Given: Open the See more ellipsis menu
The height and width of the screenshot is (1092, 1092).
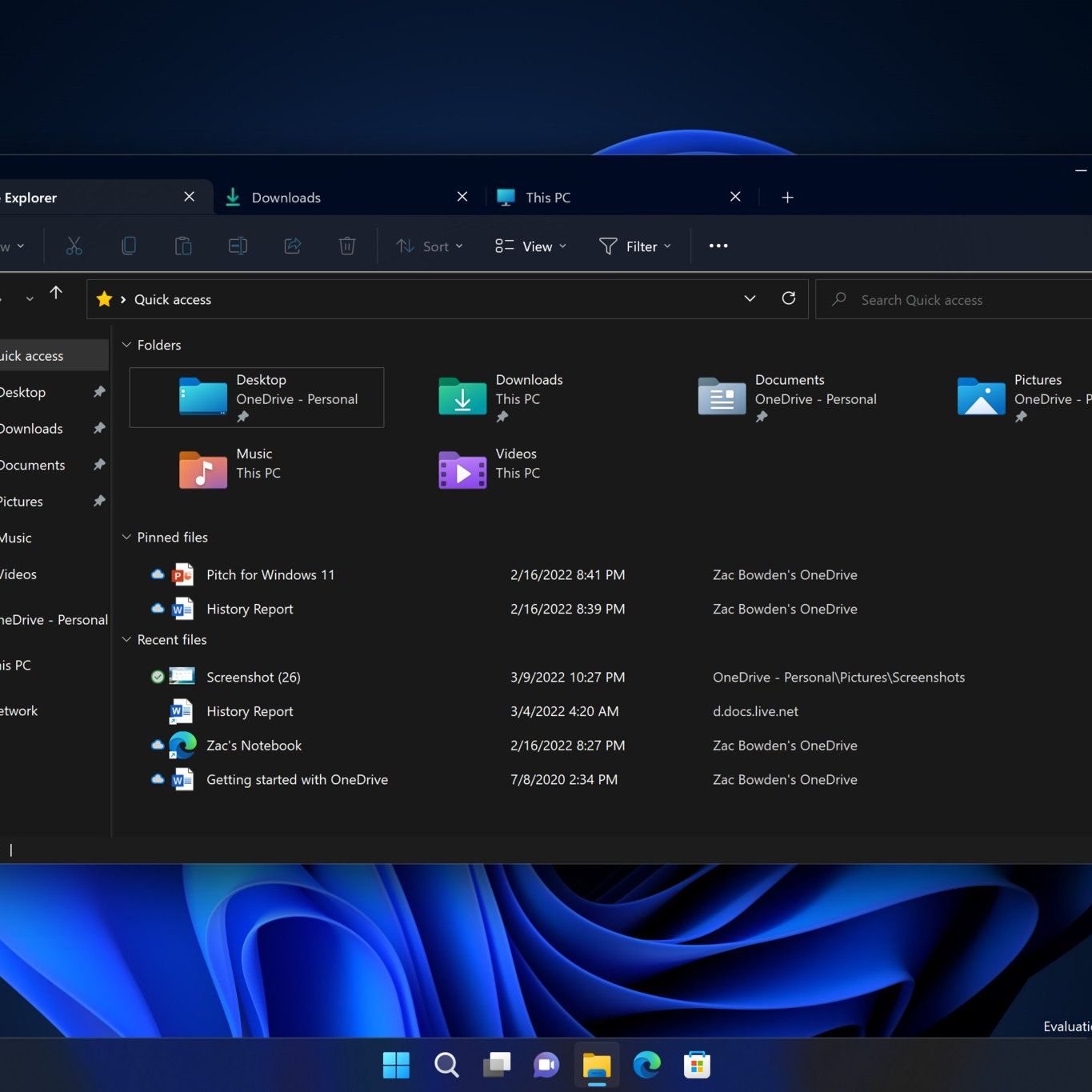Looking at the screenshot, I should coord(718,246).
